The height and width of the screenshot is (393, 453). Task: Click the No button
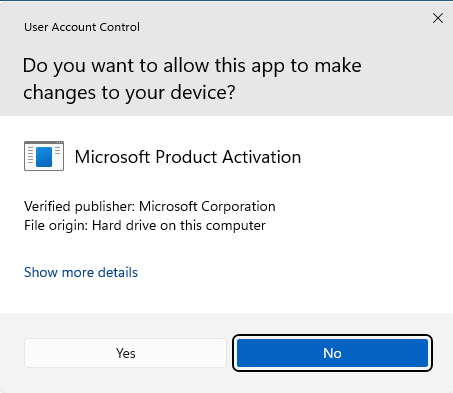pos(332,353)
